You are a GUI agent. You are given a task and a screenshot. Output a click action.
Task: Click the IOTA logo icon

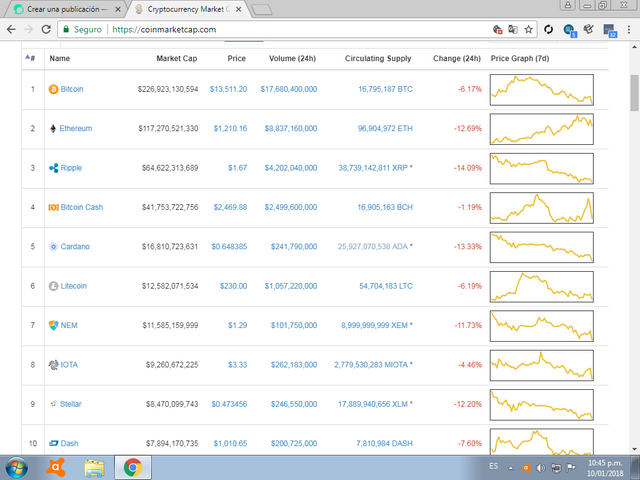[53, 365]
